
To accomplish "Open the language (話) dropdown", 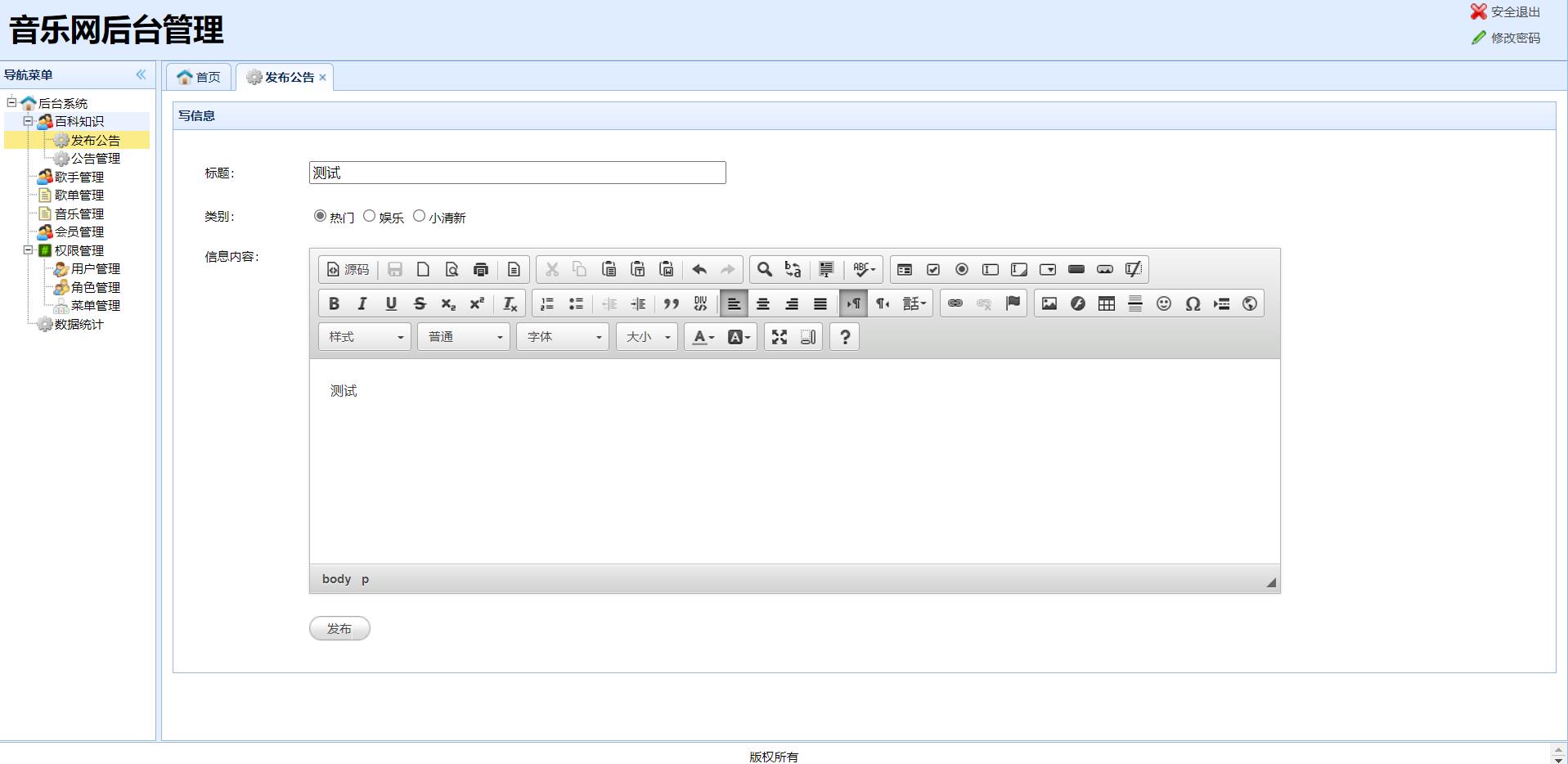I will (914, 303).
